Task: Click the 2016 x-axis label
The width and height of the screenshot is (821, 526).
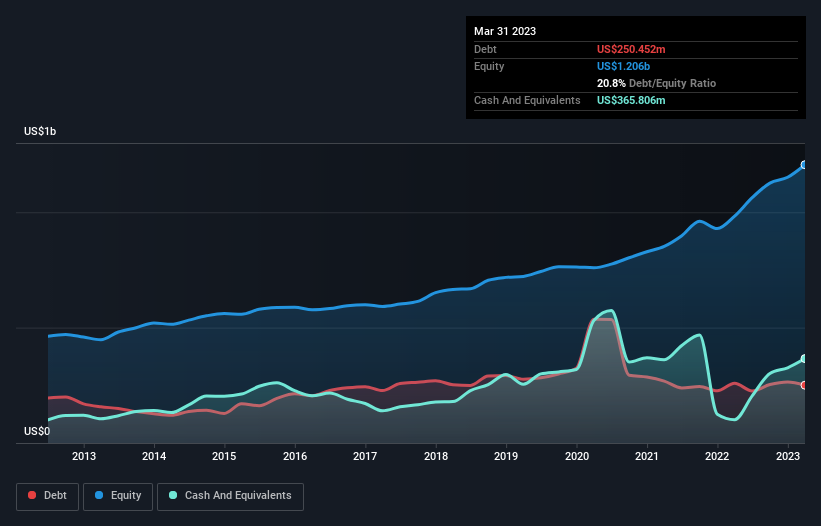Action: pos(295,456)
